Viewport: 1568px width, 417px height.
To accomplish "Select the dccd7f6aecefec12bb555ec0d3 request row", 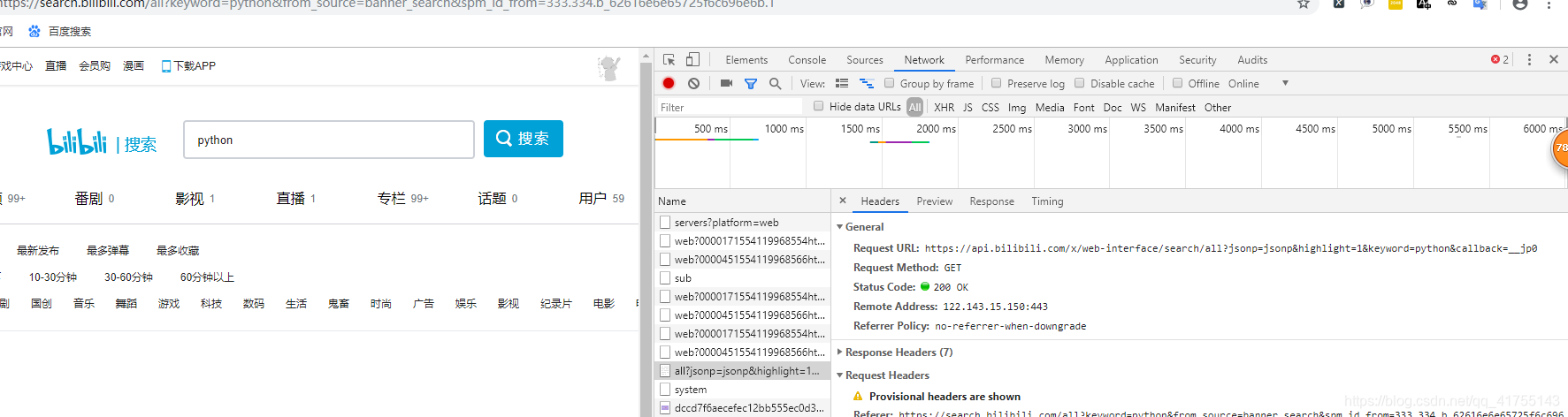I will coord(743,408).
